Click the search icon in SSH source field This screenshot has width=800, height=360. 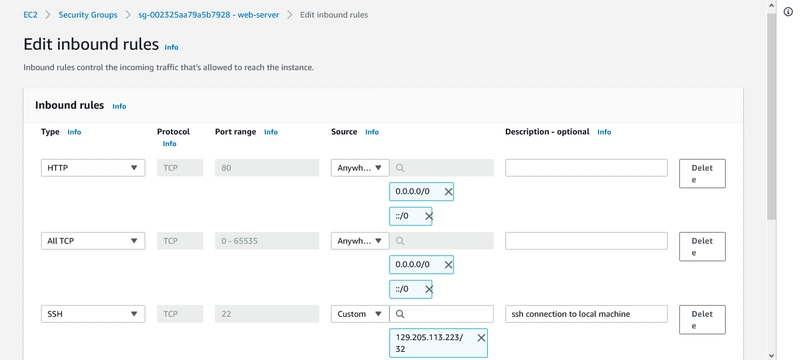400,314
